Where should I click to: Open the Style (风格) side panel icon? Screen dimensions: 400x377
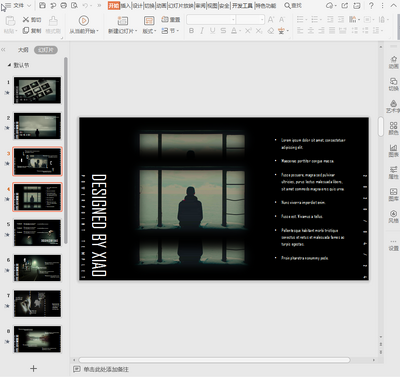(393, 216)
